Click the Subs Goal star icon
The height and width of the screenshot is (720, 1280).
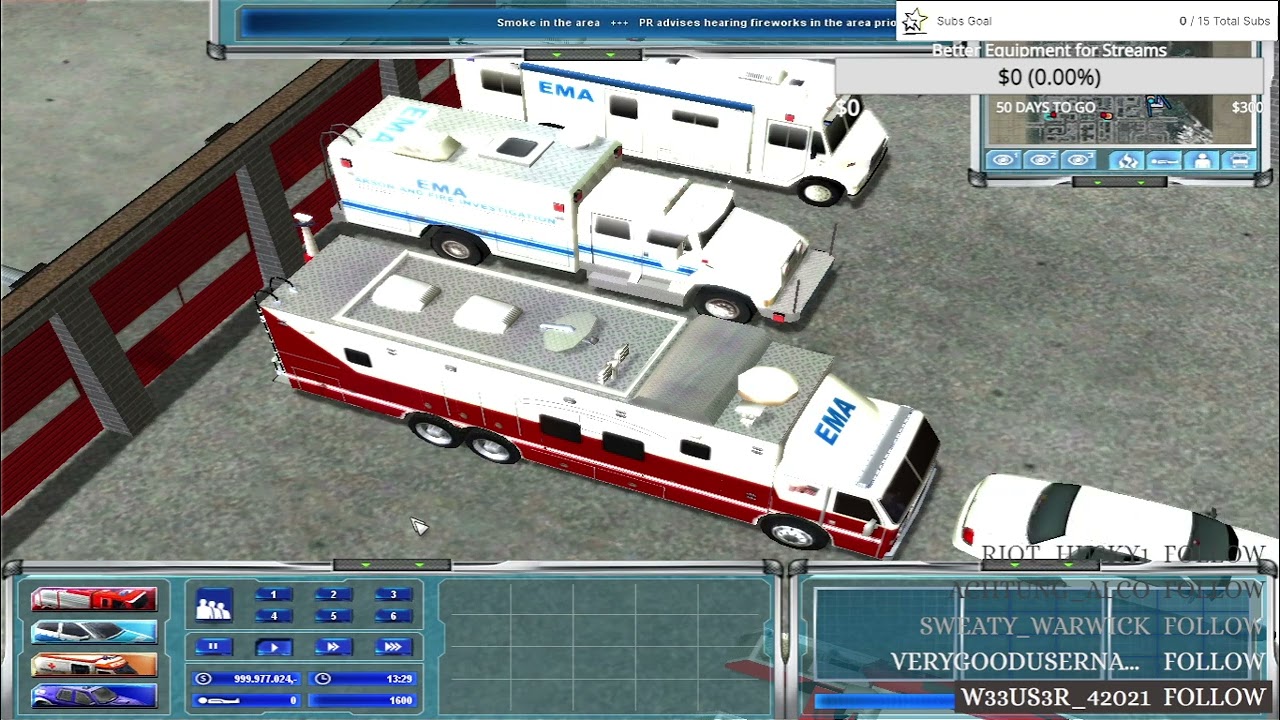tap(914, 22)
